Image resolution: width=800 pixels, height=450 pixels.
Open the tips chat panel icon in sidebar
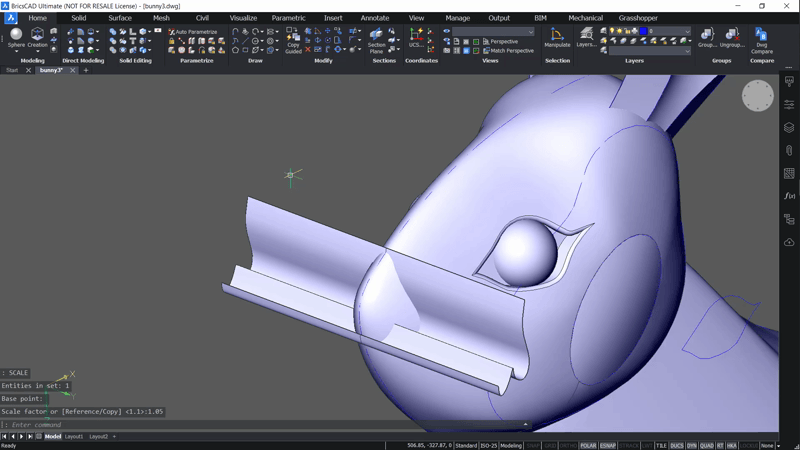pyautogui.click(x=789, y=82)
